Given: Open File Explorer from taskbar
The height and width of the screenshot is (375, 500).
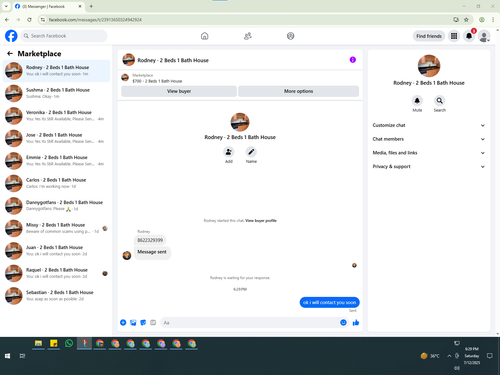Looking at the screenshot, I should pos(38,343).
